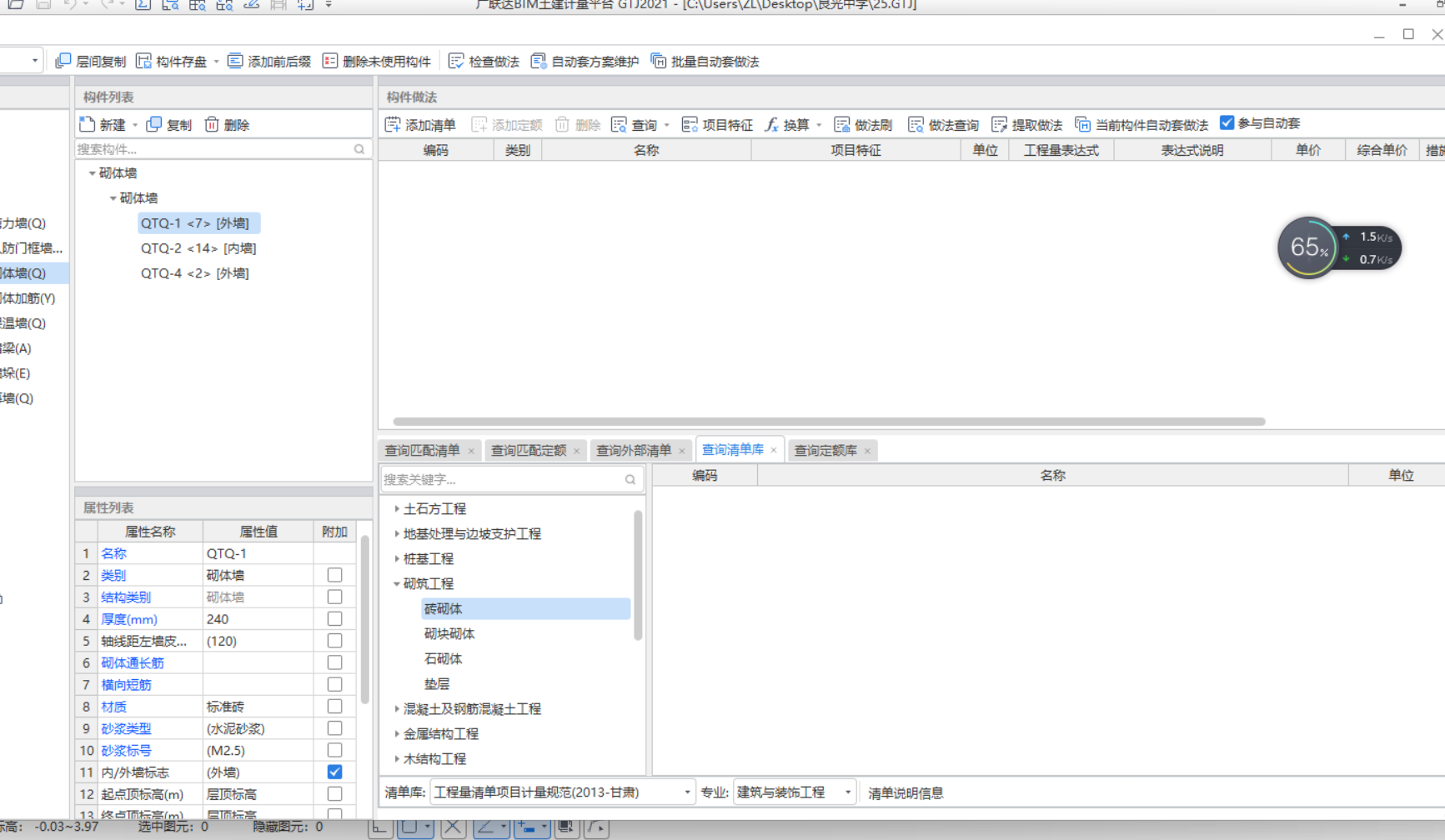Click 查询 icon in 构件做法 toolbar
This screenshot has width=1445, height=840.
point(619,124)
